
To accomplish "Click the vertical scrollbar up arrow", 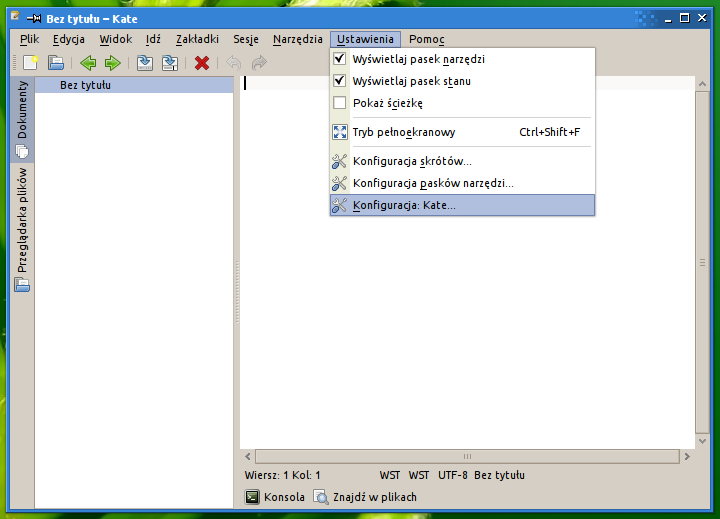I will (x=702, y=84).
